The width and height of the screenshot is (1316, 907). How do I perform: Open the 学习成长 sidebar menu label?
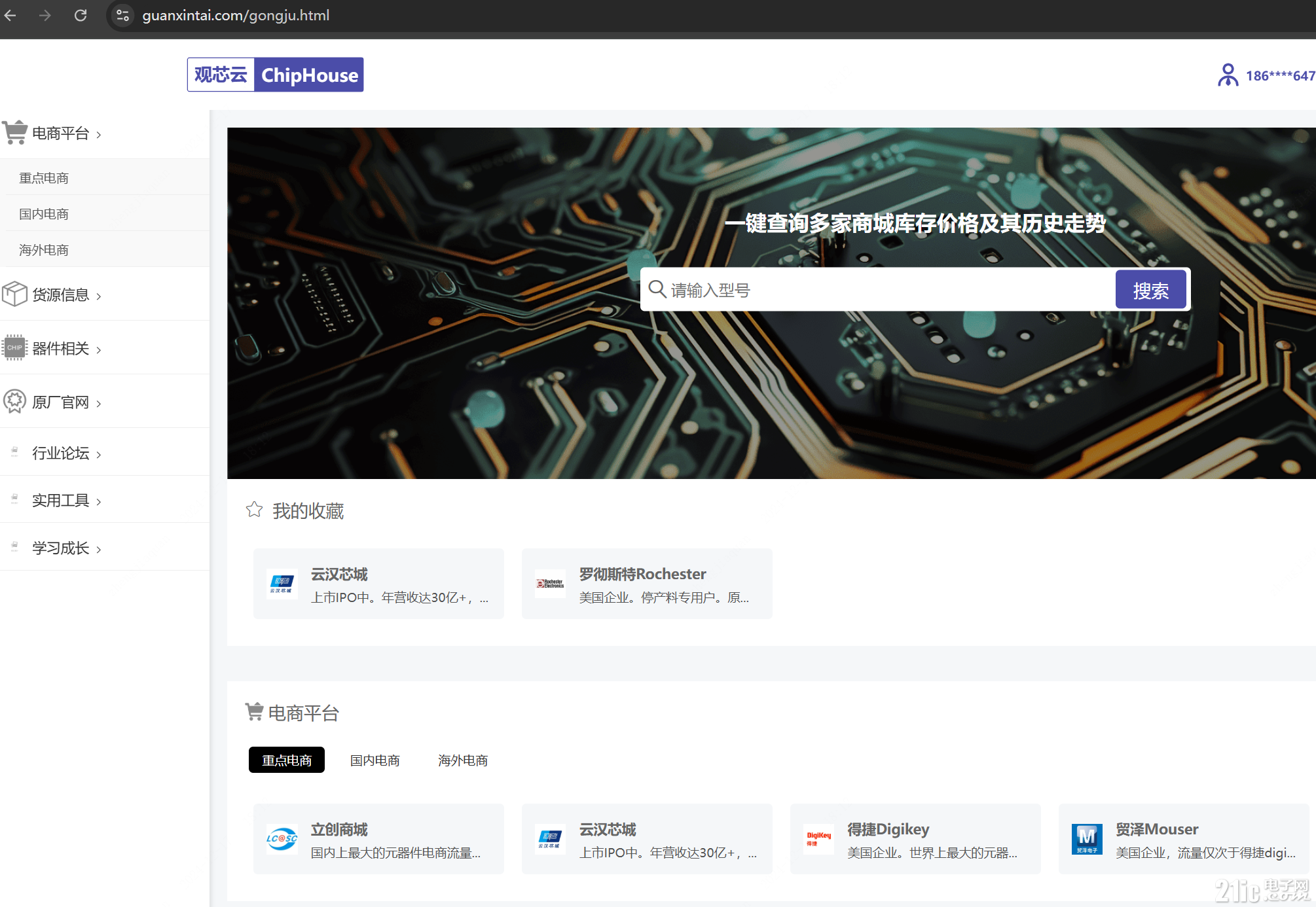click(61, 548)
